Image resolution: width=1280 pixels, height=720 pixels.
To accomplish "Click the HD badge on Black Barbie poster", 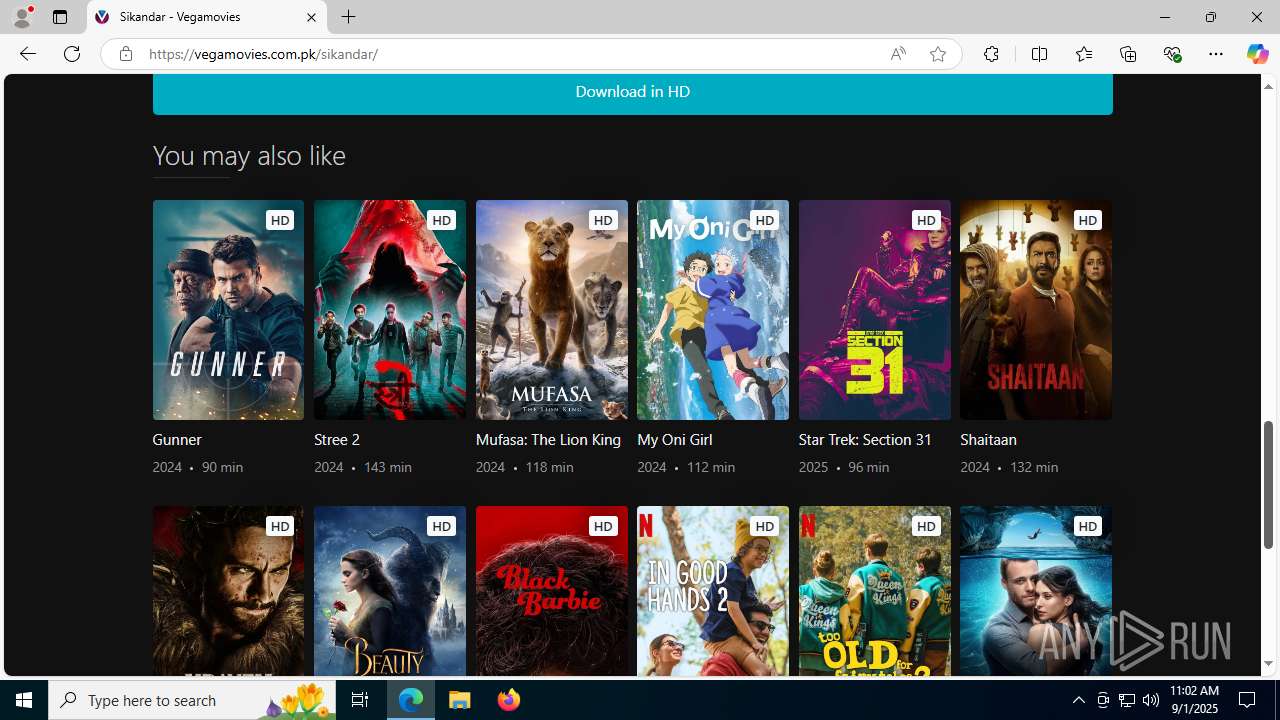I will pyautogui.click(x=603, y=526).
